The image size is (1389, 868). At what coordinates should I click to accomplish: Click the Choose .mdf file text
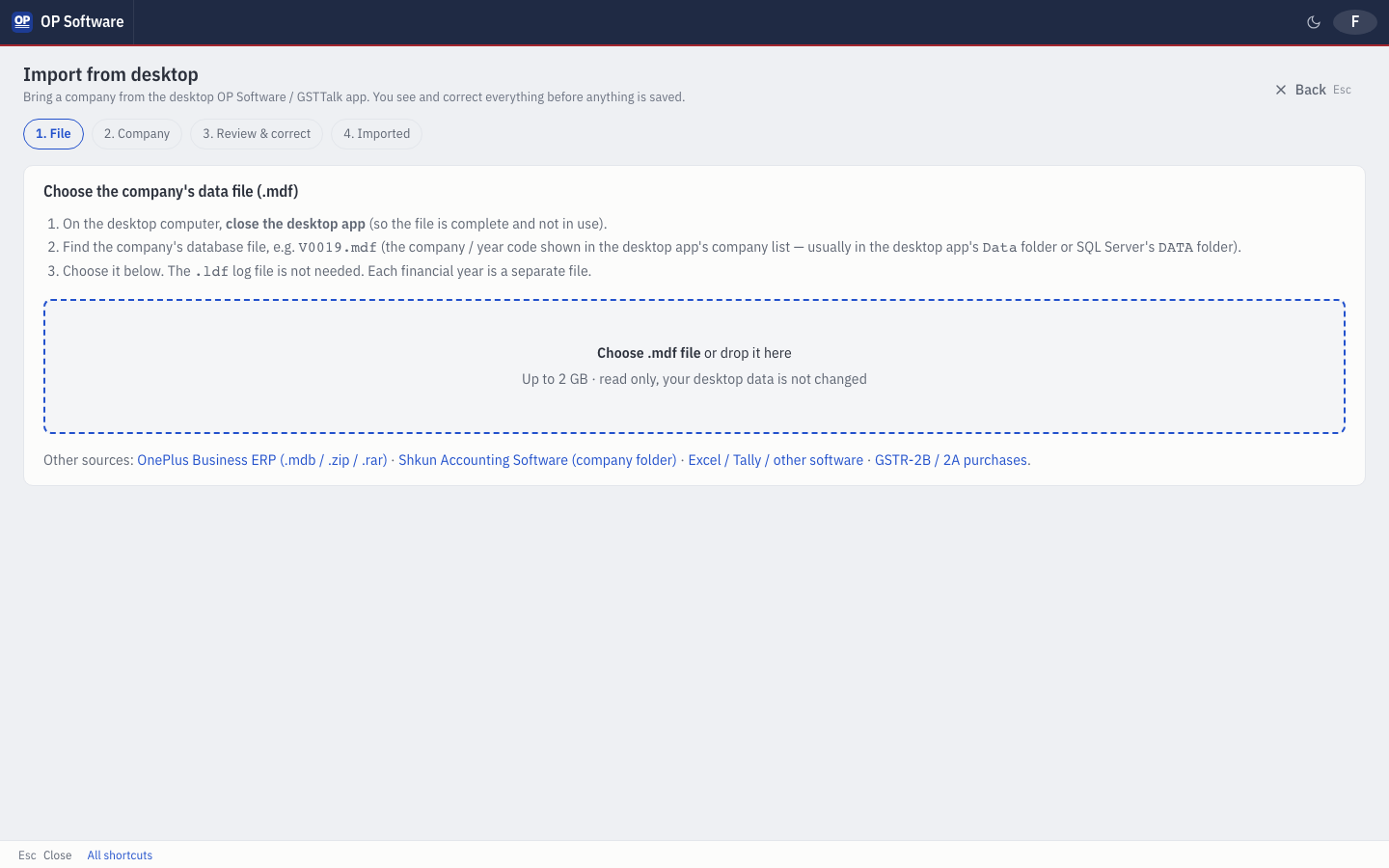click(648, 353)
